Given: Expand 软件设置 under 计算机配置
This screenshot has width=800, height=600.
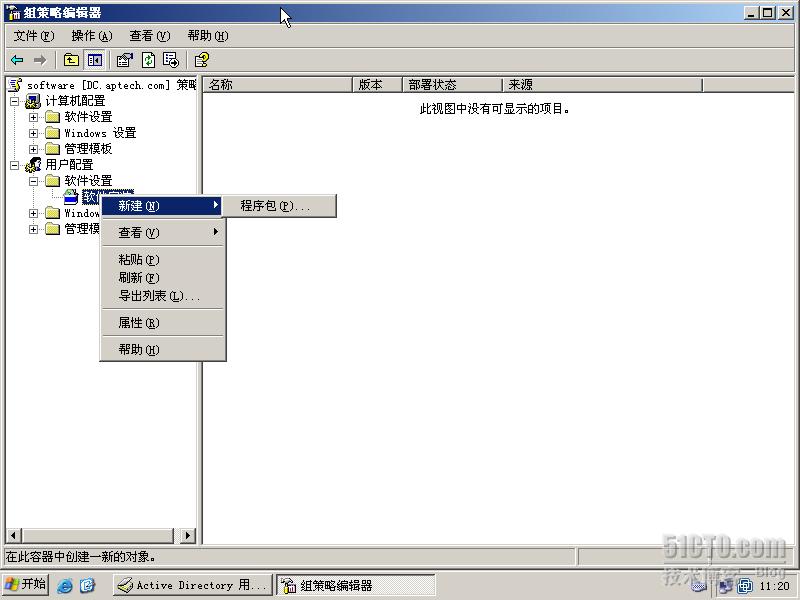Looking at the screenshot, I should [x=34, y=117].
